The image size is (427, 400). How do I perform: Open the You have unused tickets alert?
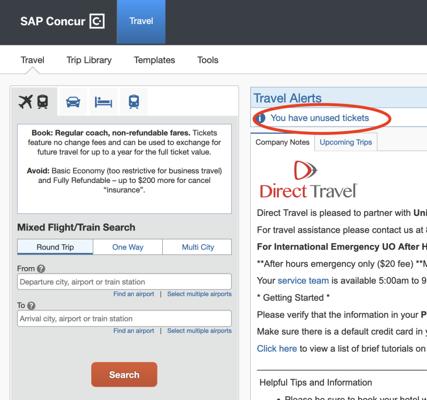coord(320,118)
